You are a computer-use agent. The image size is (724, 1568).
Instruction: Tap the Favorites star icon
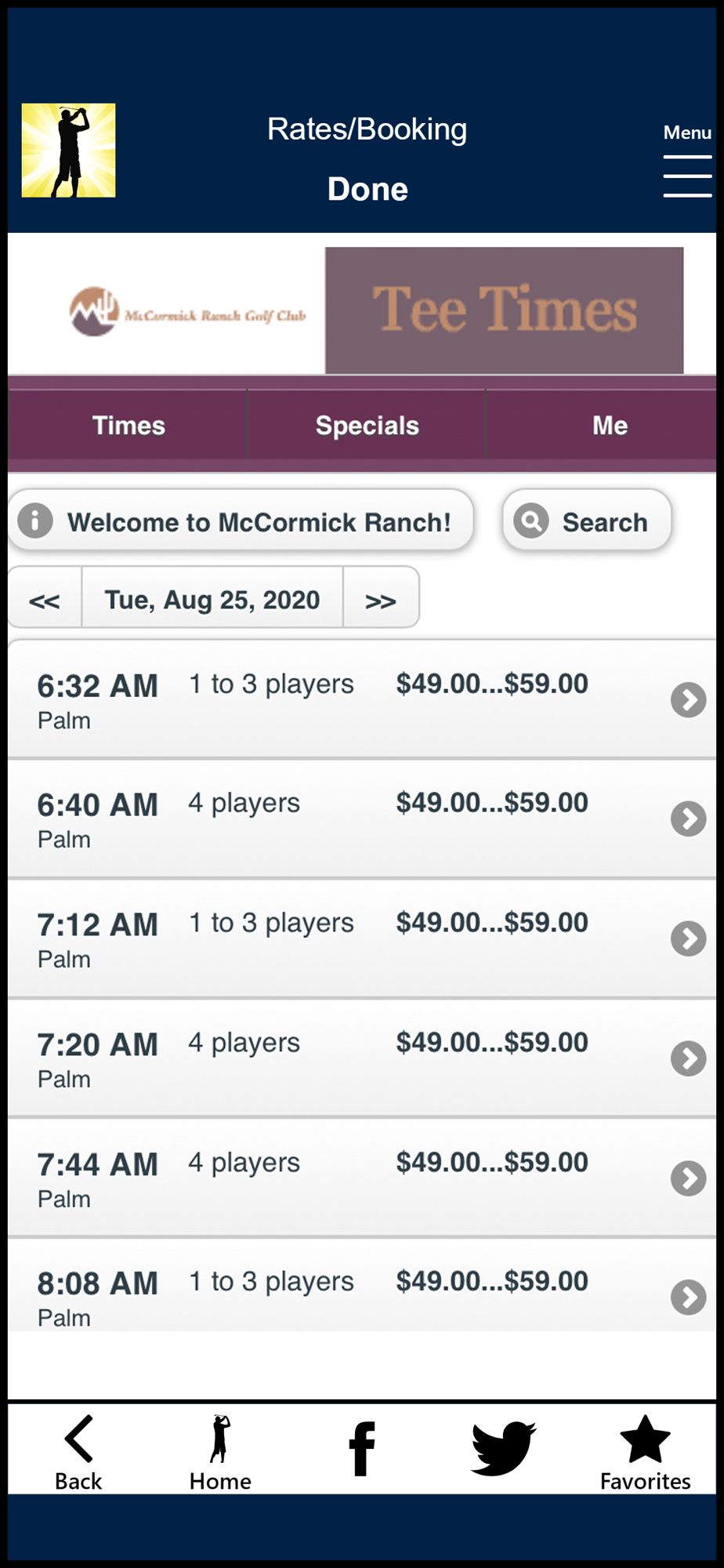[x=645, y=1439]
